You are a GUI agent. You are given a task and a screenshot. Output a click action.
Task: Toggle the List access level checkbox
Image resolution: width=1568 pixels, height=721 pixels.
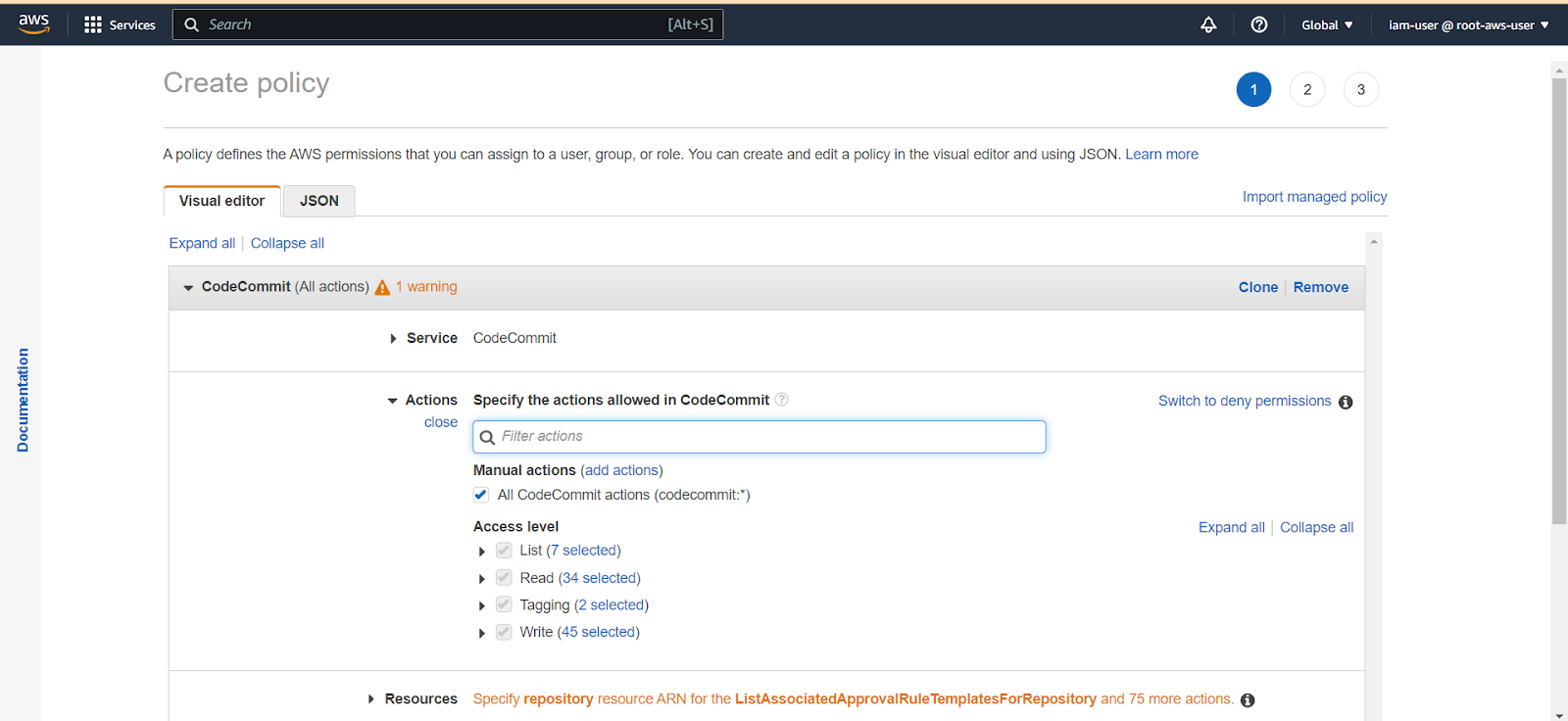tap(504, 551)
